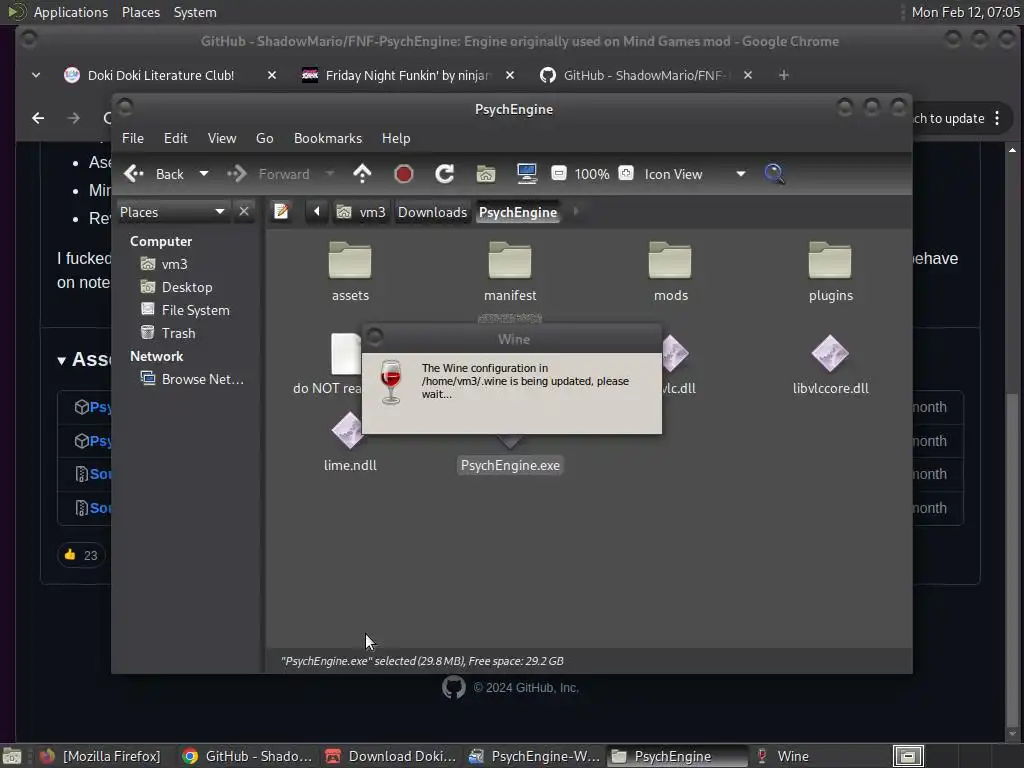Image resolution: width=1024 pixels, height=768 pixels.
Task: Select Browse Network in sidebar
Action: pos(202,379)
